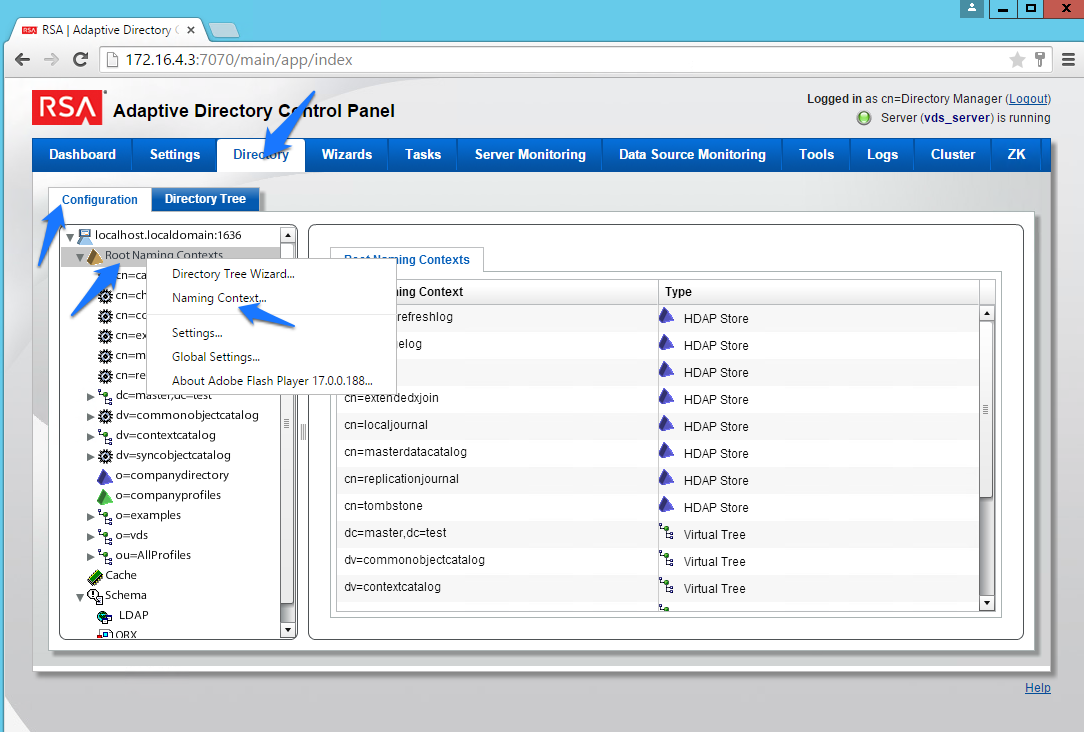Click the HDAP Store icon in cn=localjournal row
Screen dimensions: 1084x732
666,424
